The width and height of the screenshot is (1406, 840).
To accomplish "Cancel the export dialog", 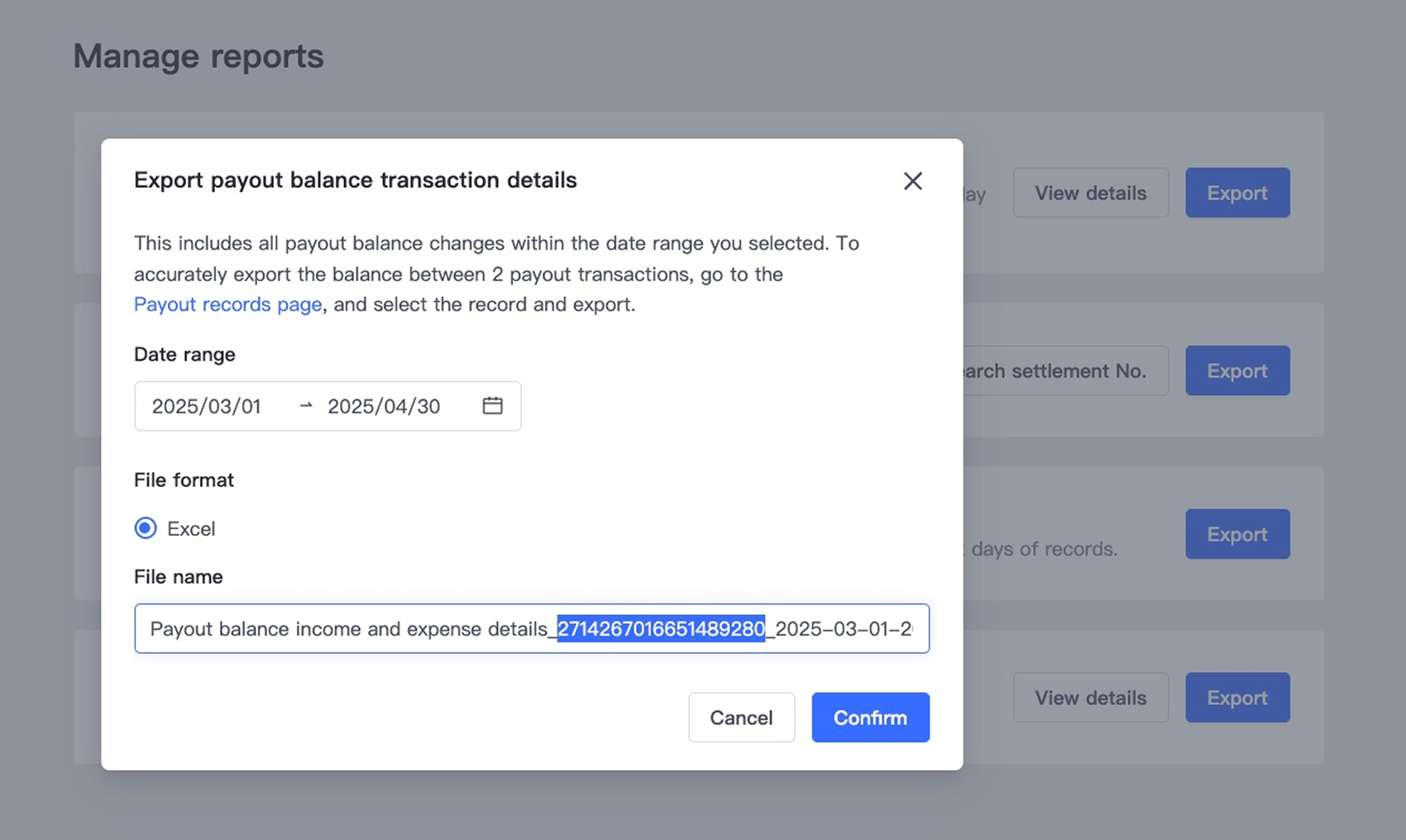I will tap(741, 718).
